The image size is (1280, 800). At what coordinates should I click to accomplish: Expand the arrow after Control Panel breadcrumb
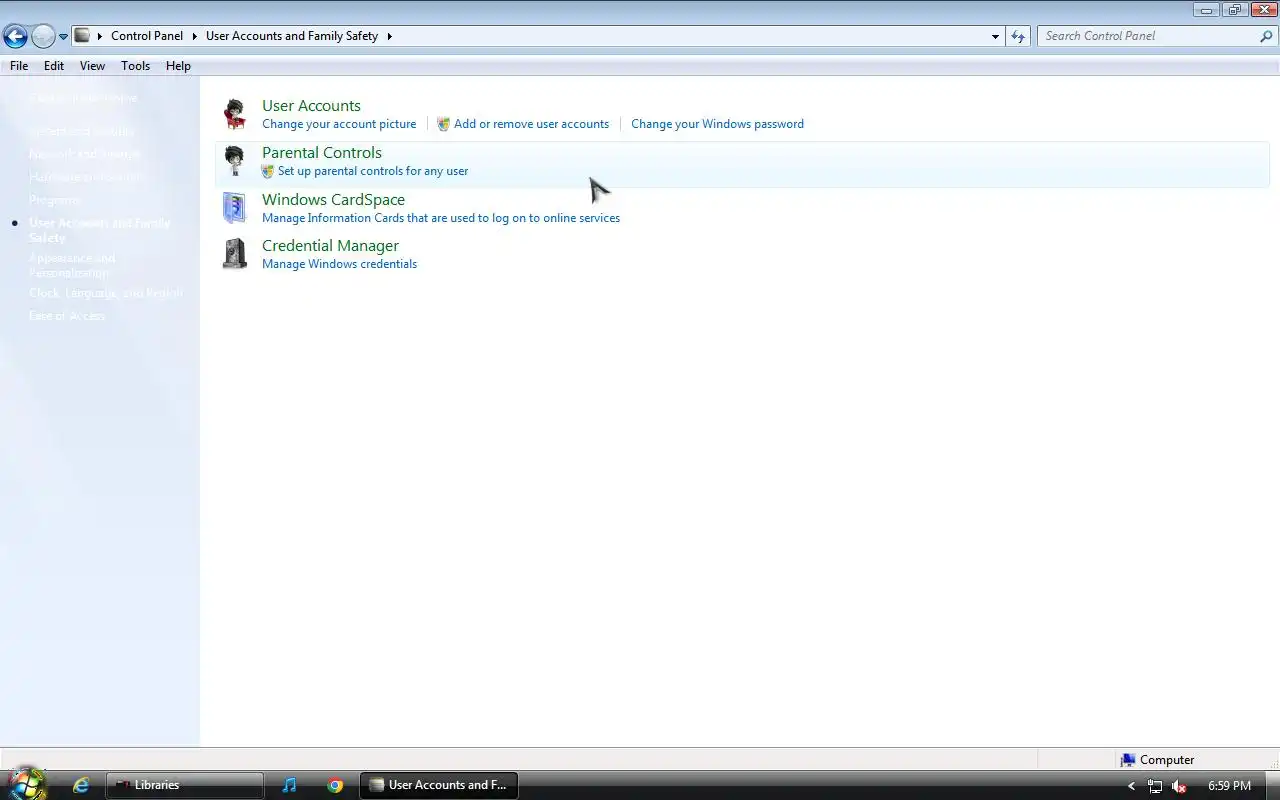pyautogui.click(x=195, y=36)
